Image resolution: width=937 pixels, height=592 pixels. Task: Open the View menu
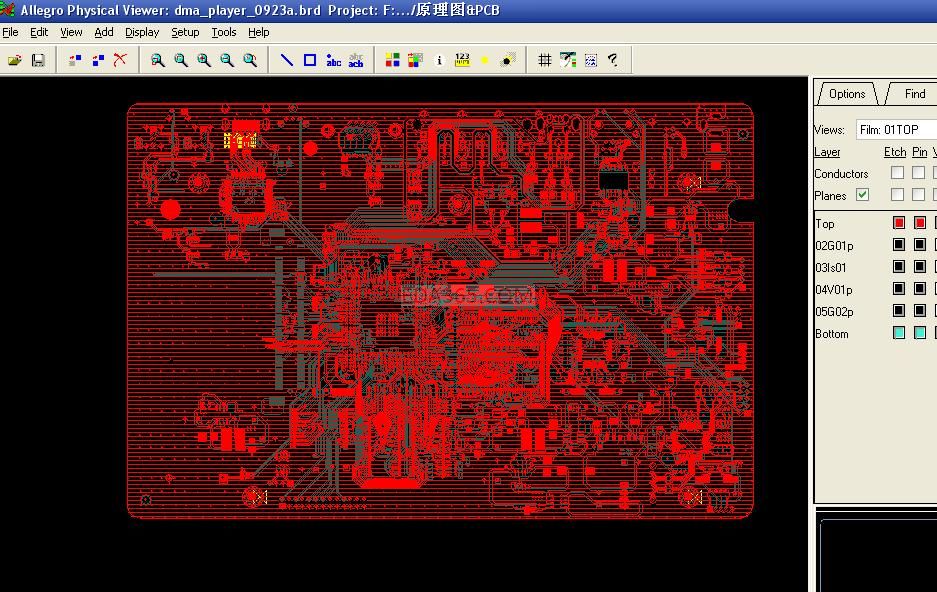(71, 32)
